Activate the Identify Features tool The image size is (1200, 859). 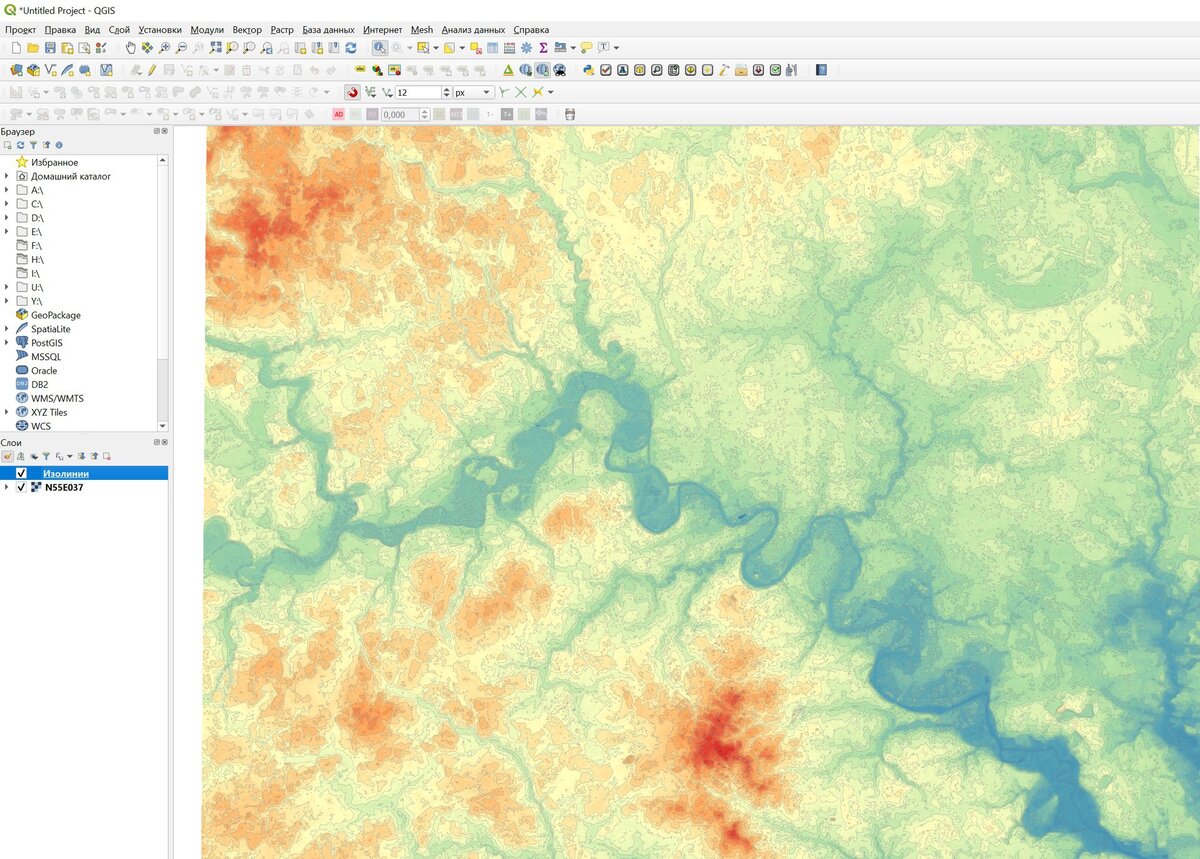[x=380, y=48]
